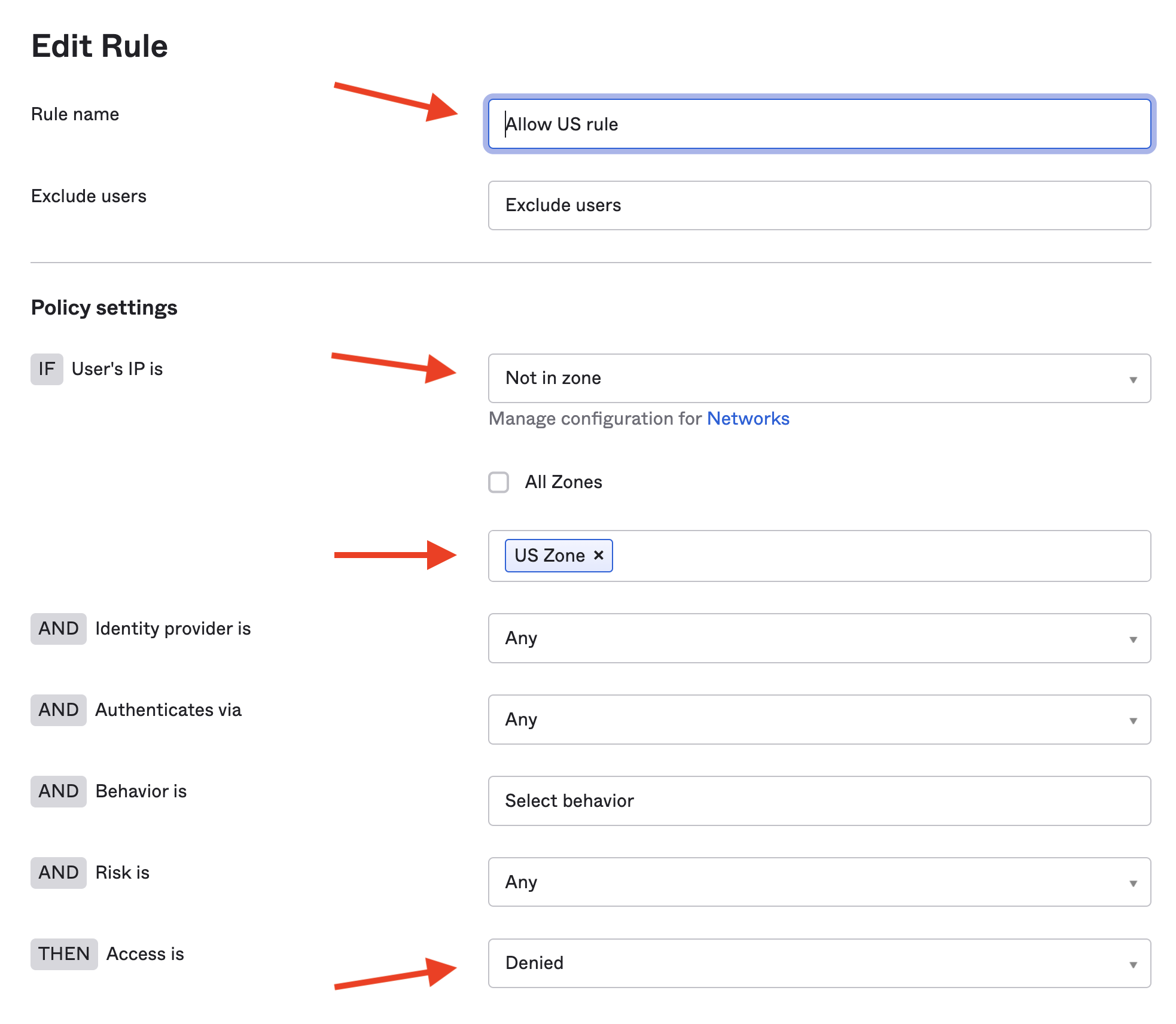Click the US Zone tag label

549,556
